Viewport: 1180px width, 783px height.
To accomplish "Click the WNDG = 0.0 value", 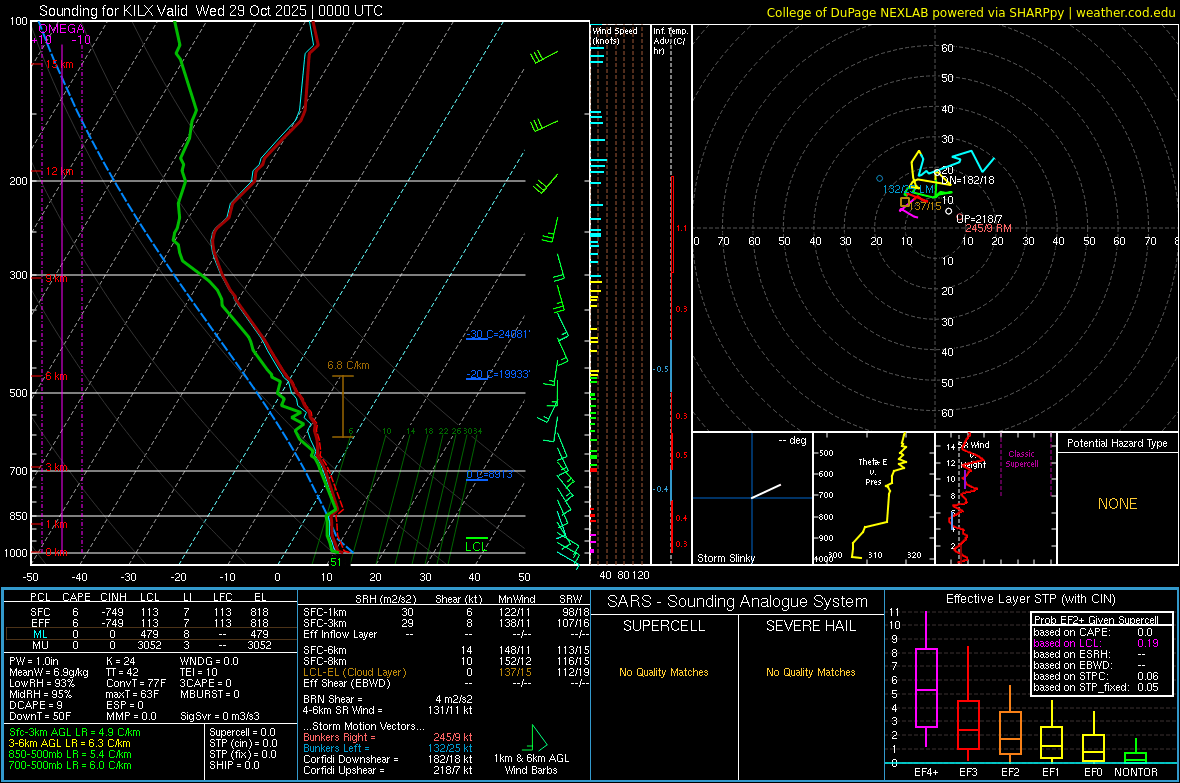I will click(209, 661).
